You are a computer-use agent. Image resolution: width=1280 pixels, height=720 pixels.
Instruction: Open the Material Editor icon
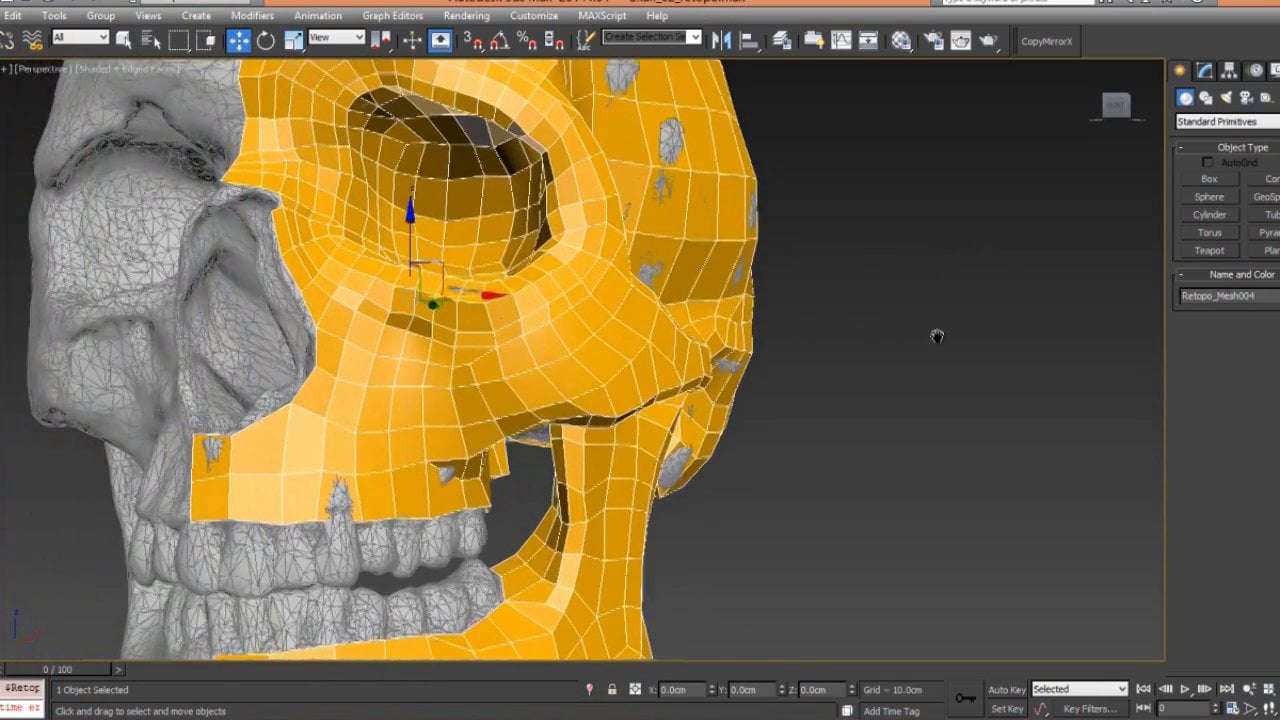click(901, 40)
